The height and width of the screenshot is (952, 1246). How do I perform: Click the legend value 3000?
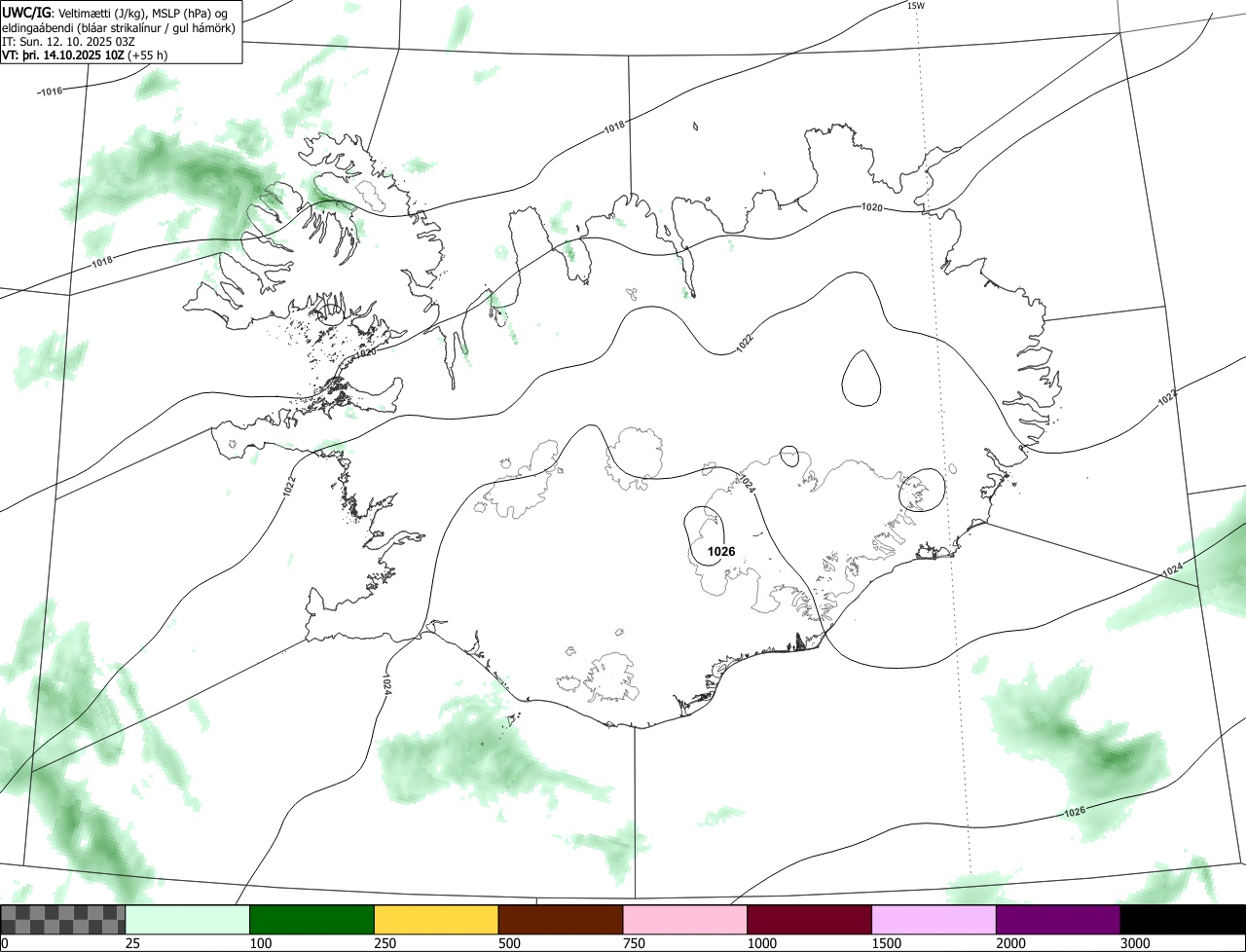1136,943
